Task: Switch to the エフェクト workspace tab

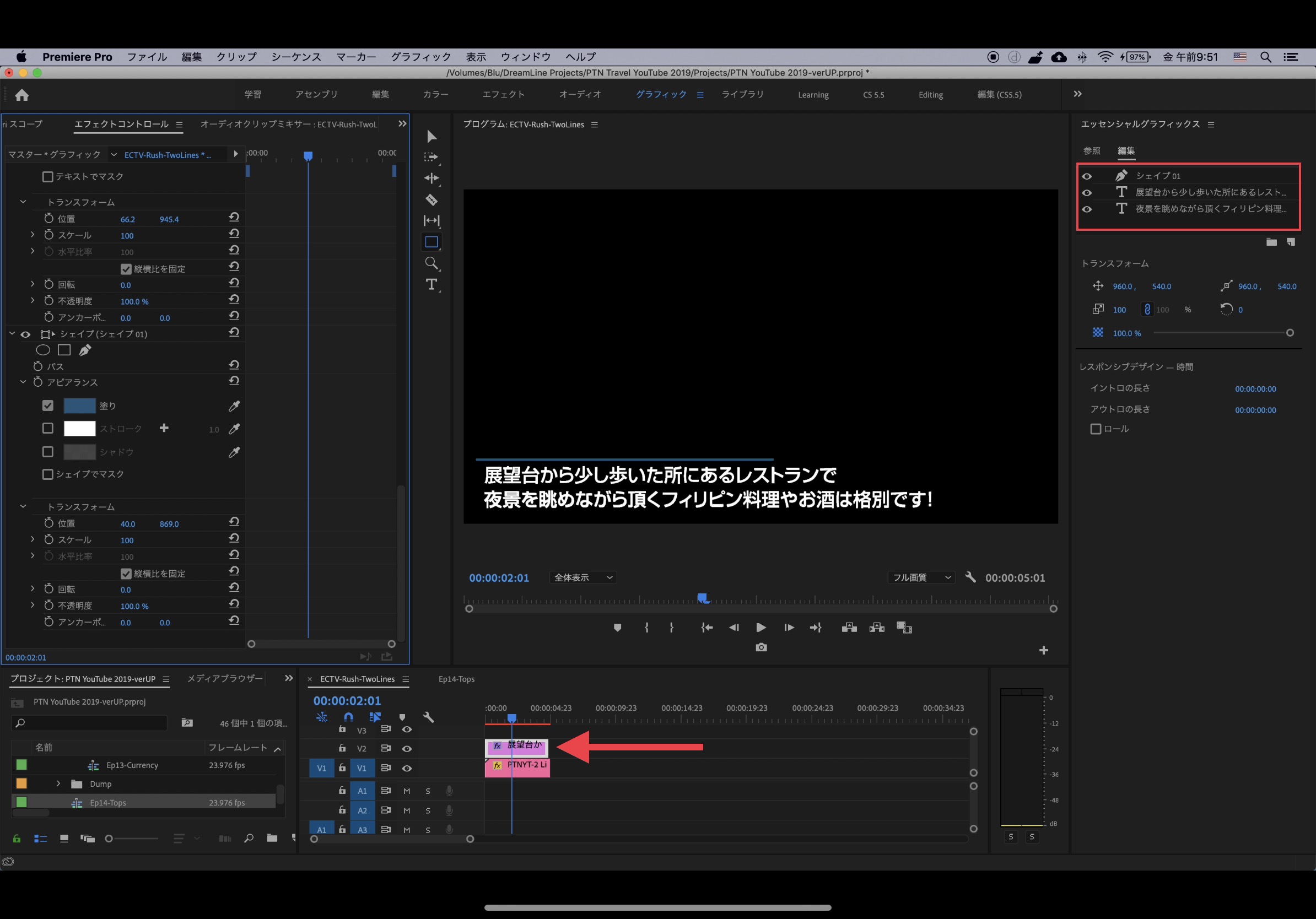Action: coord(503,95)
